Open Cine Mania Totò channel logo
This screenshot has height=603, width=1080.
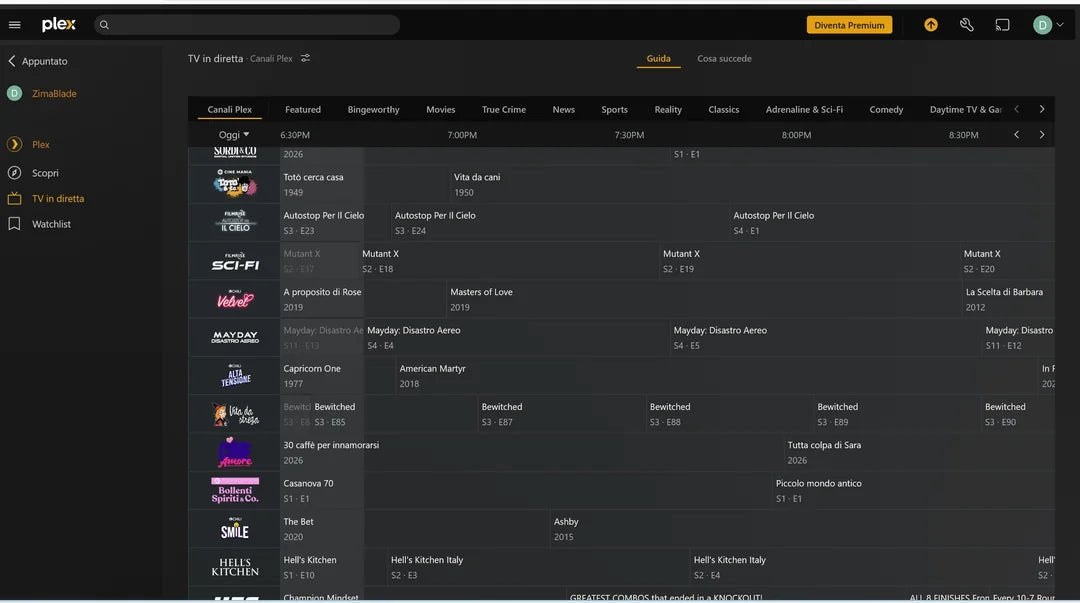pos(235,184)
